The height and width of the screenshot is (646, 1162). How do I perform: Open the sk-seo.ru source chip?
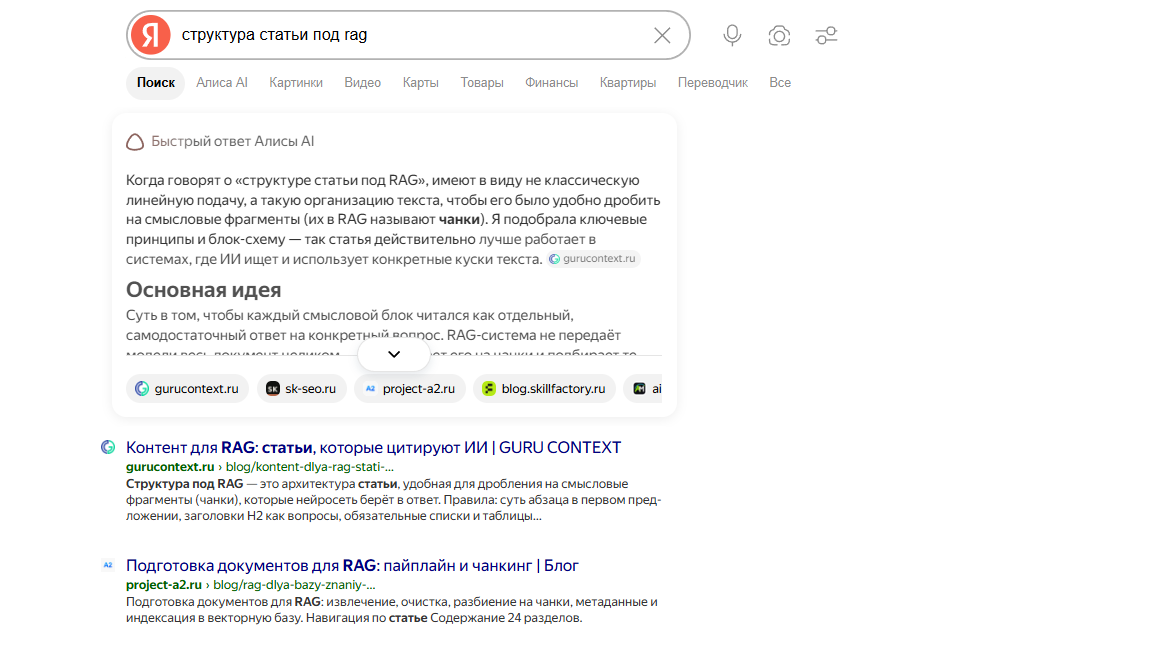(x=302, y=388)
